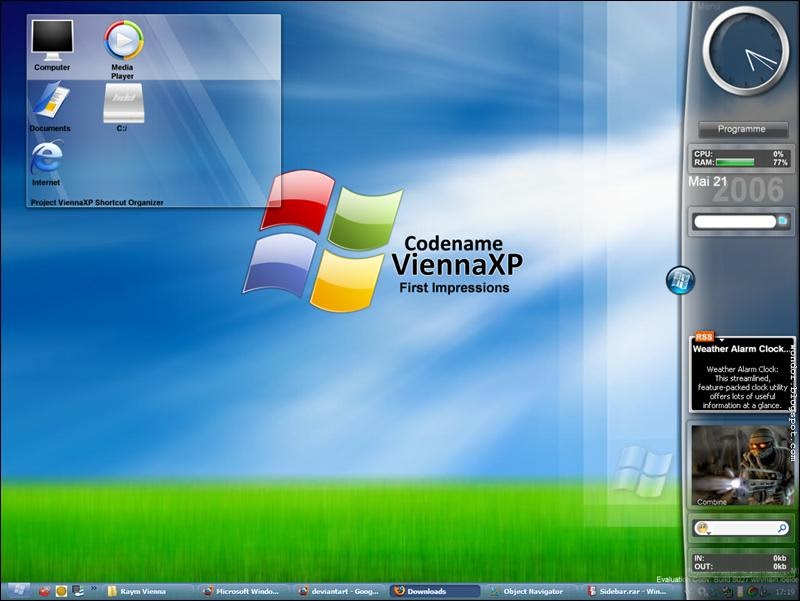Click the orange RSS badge

[x=704, y=337]
